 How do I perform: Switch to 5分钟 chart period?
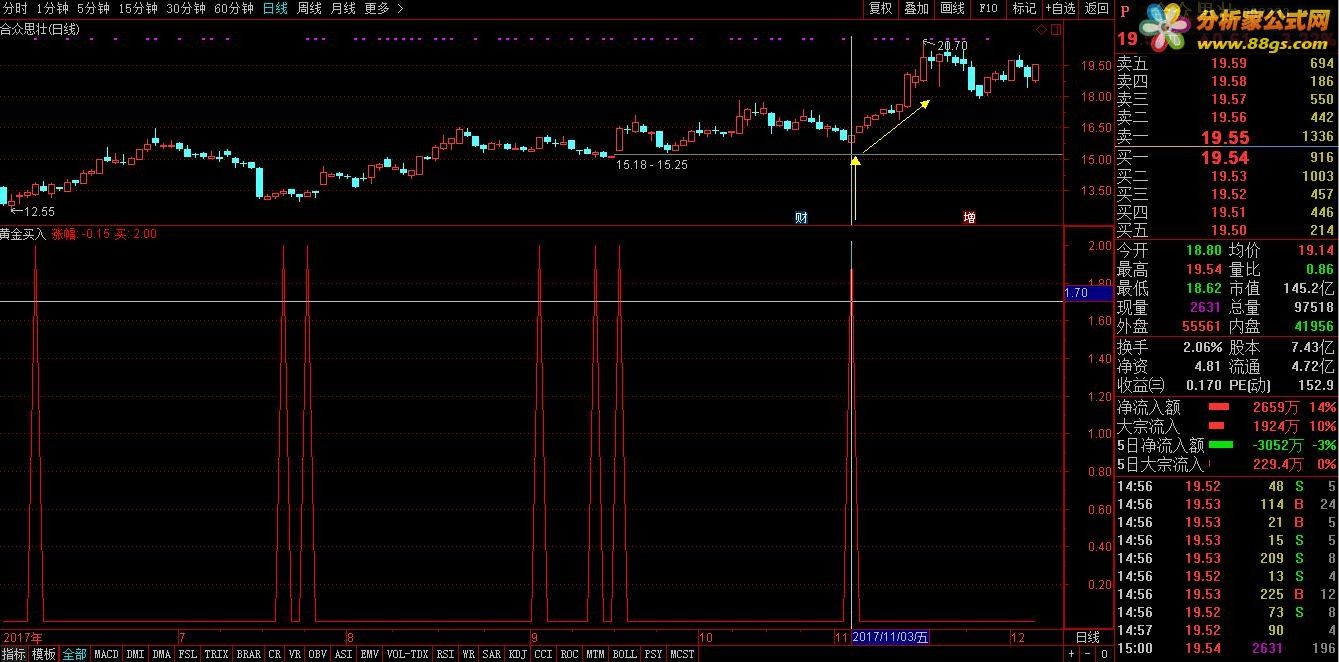pos(92,8)
